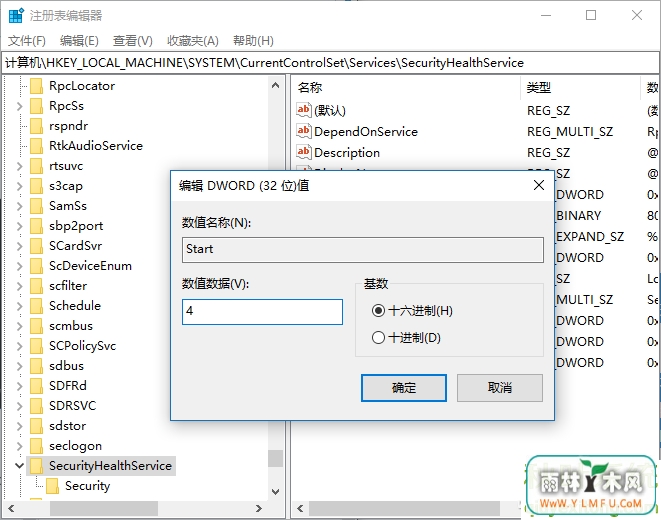The image size is (661, 520).
Task: Select the SCardSvr folder icon
Action: (x=37, y=246)
